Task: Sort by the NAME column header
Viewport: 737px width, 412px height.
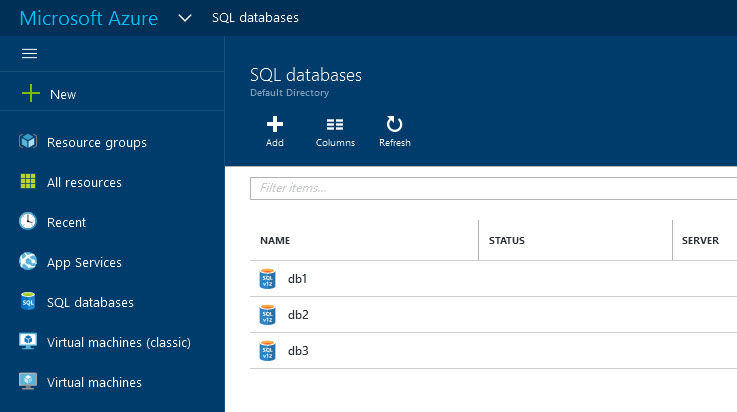Action: coord(275,241)
